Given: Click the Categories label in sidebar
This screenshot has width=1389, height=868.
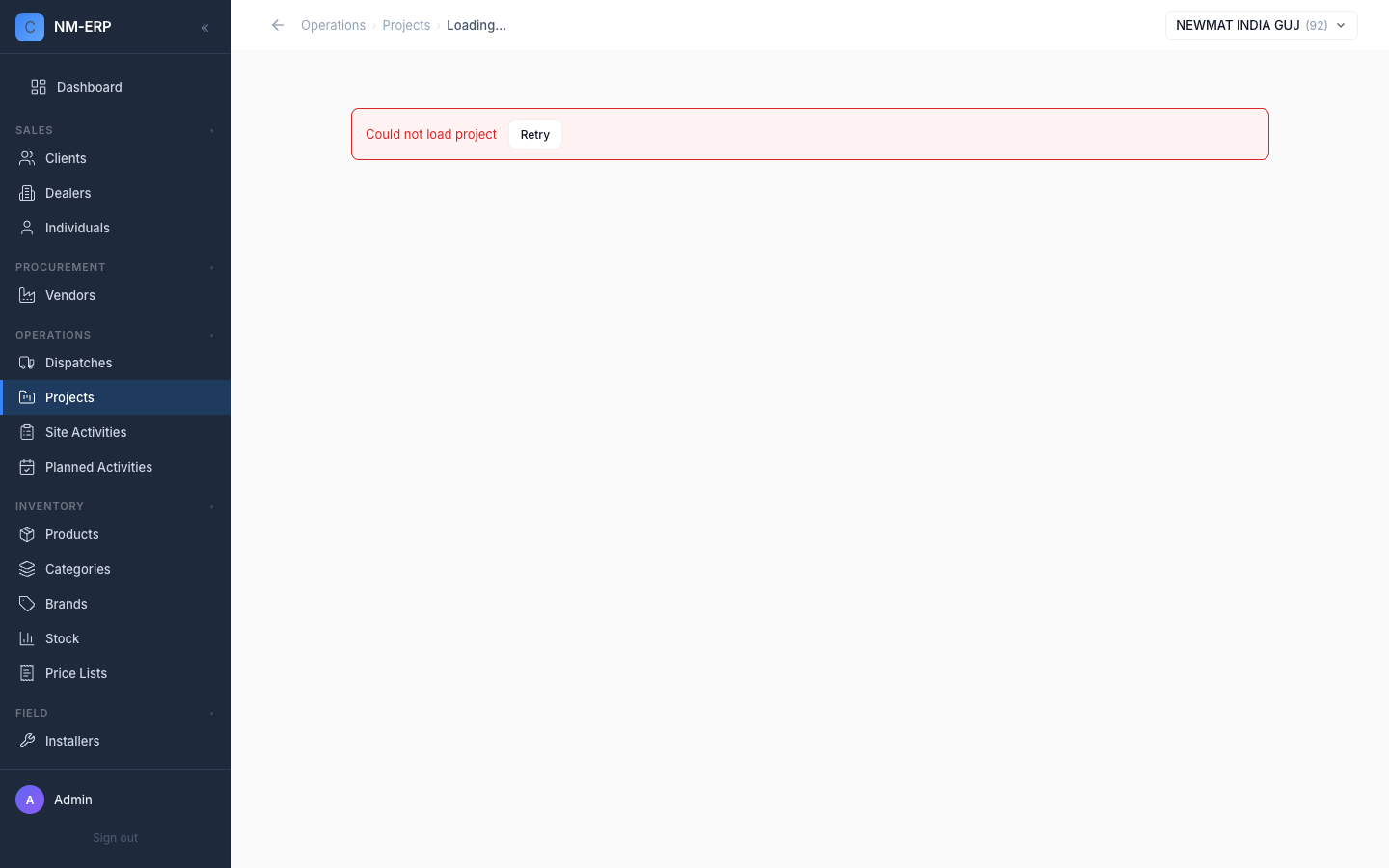Looking at the screenshot, I should (x=78, y=569).
